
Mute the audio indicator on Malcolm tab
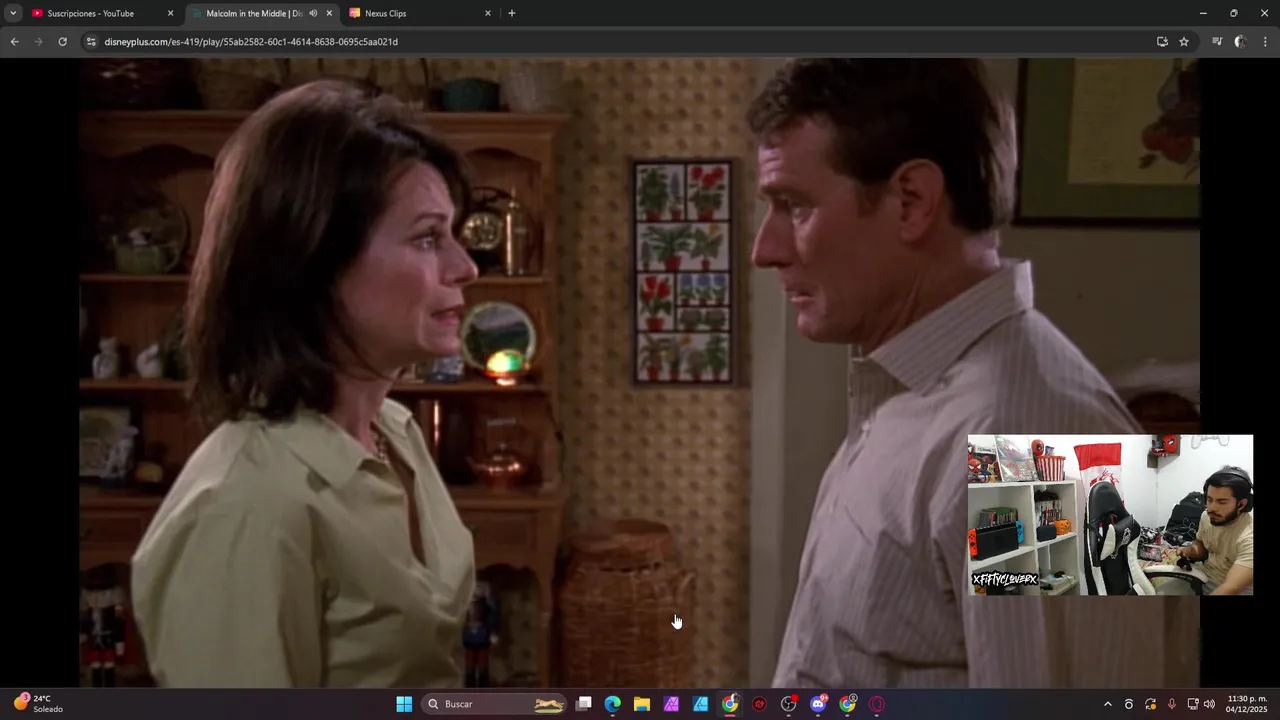[x=313, y=13]
